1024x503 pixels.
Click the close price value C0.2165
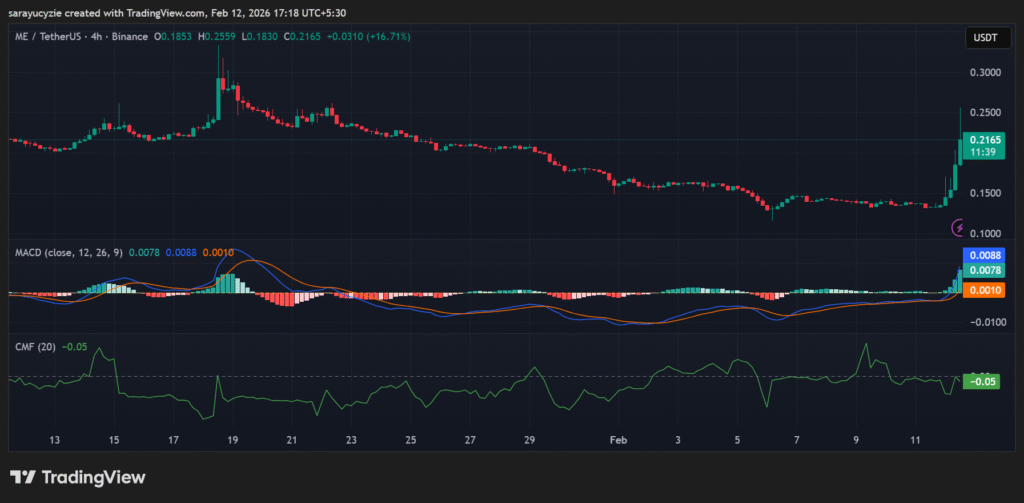(x=303, y=37)
